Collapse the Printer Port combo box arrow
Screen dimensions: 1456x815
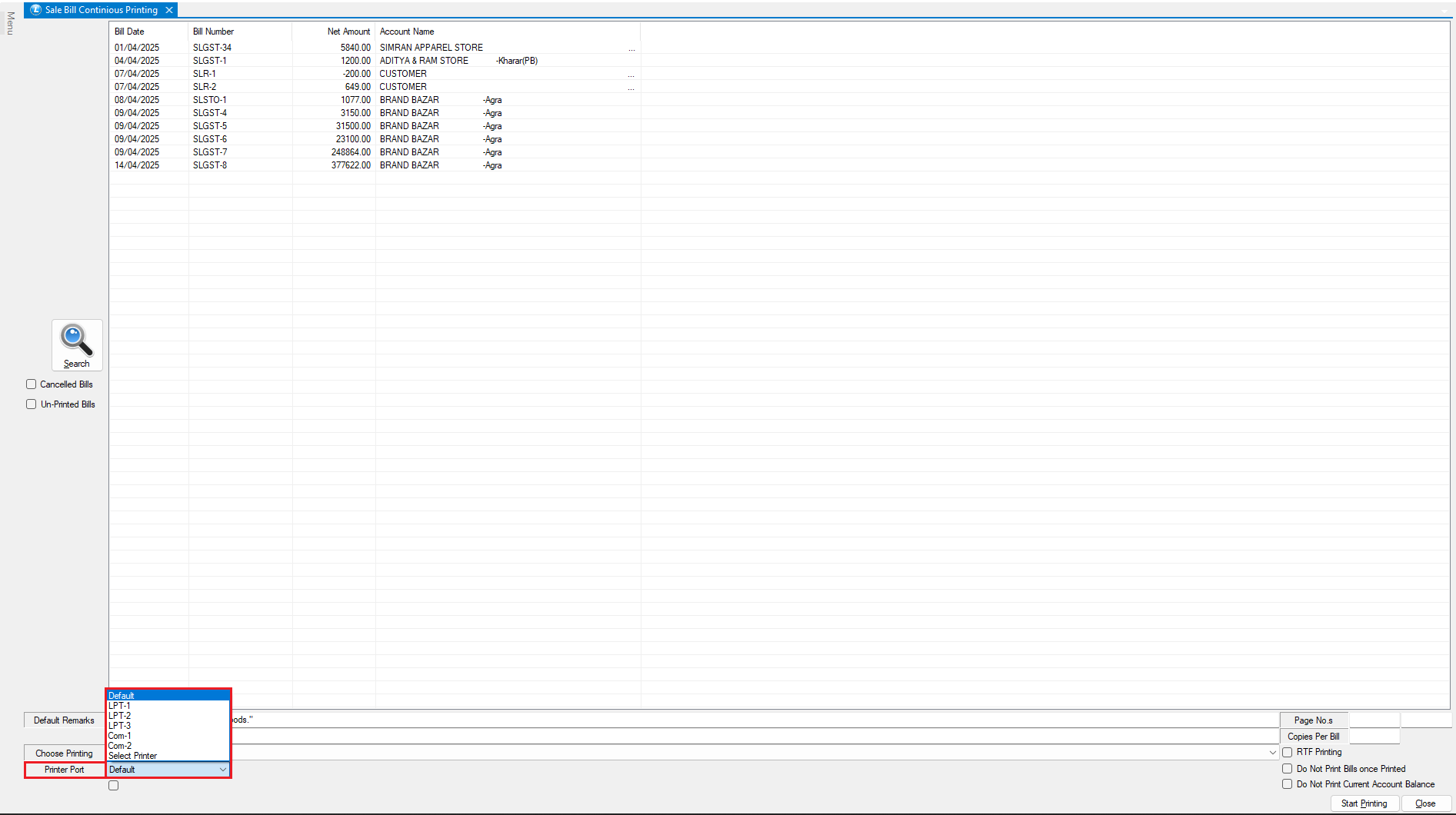pyautogui.click(x=222, y=770)
